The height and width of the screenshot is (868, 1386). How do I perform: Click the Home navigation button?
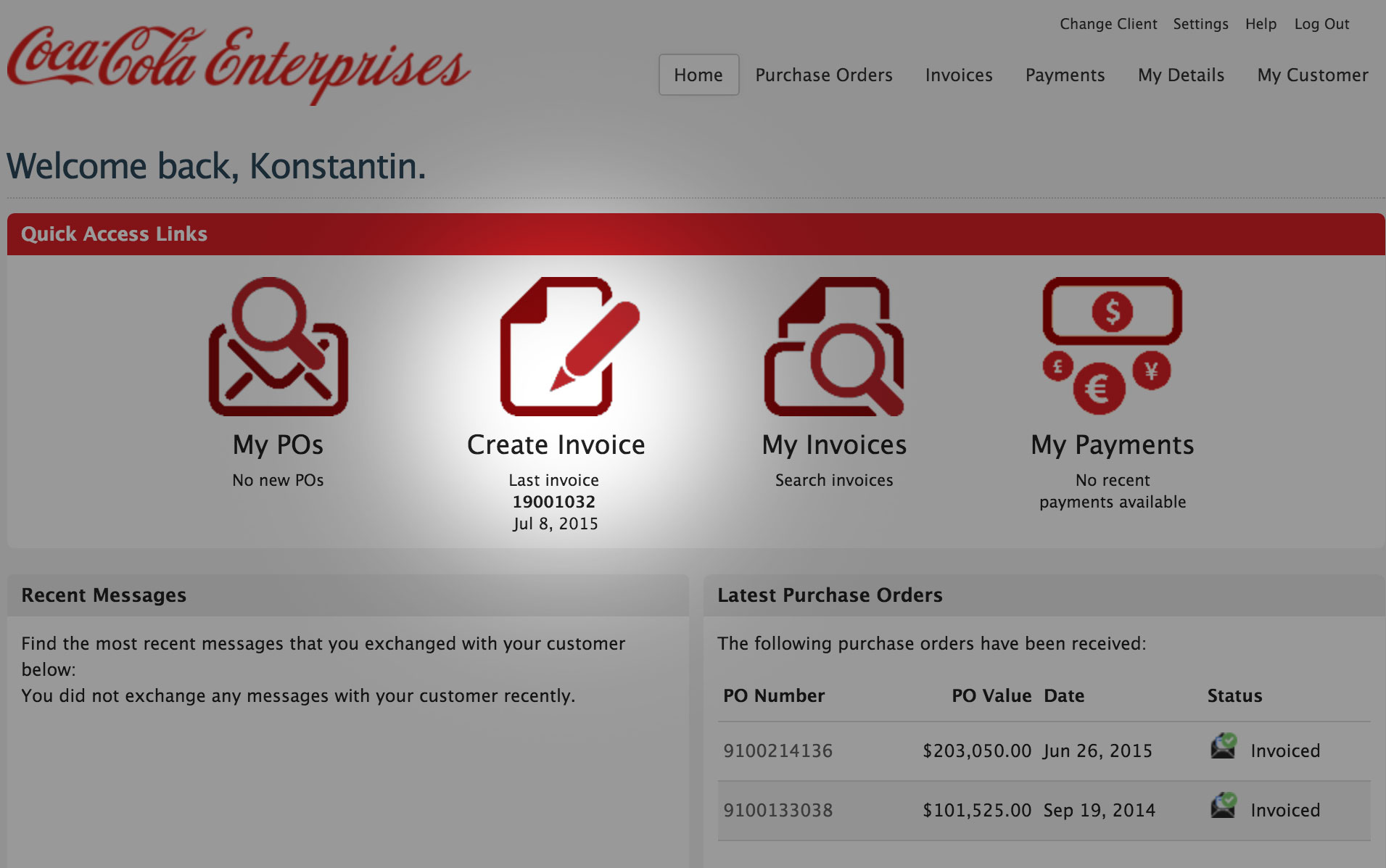pos(698,75)
